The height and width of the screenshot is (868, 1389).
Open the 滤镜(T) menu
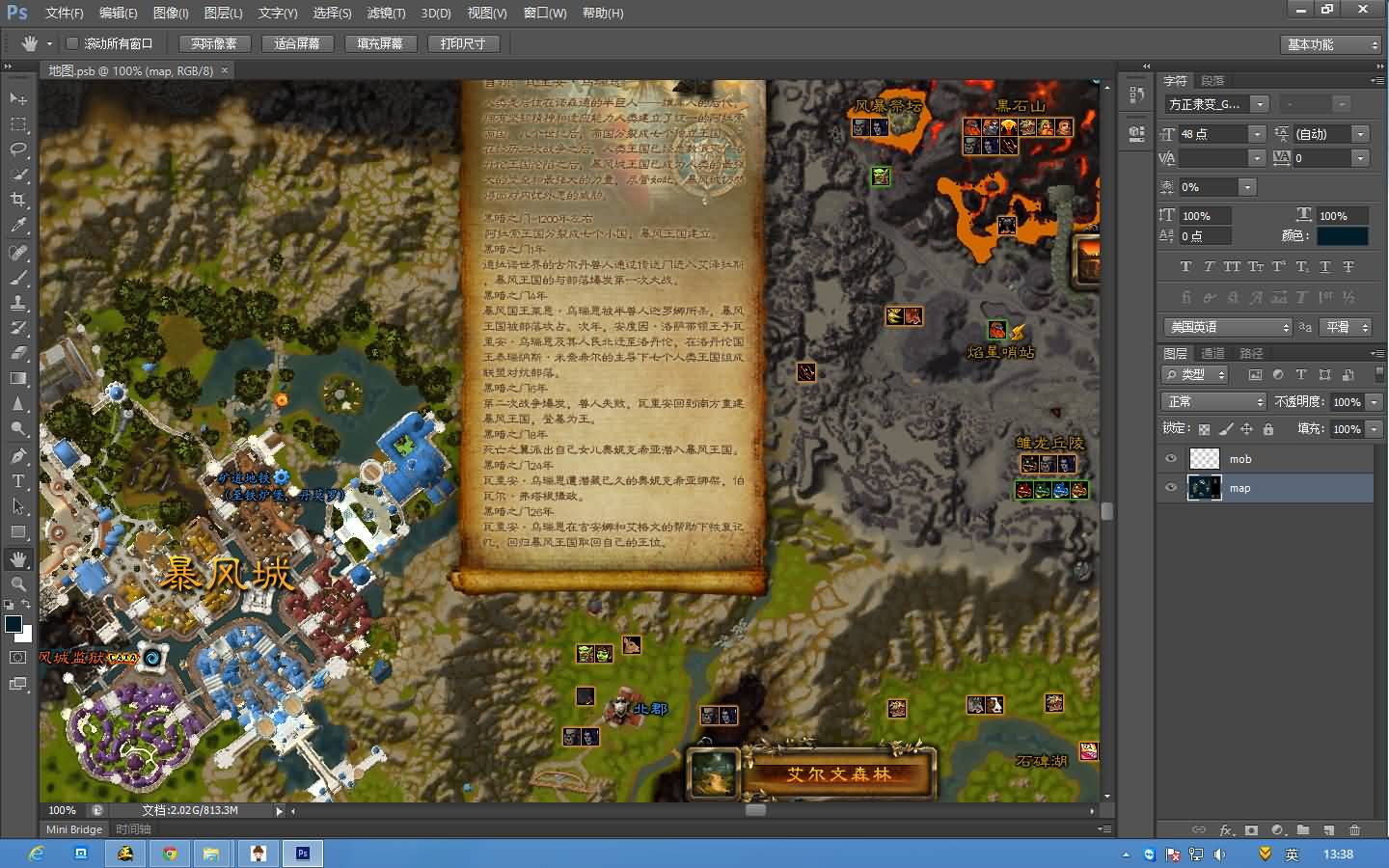(386, 13)
